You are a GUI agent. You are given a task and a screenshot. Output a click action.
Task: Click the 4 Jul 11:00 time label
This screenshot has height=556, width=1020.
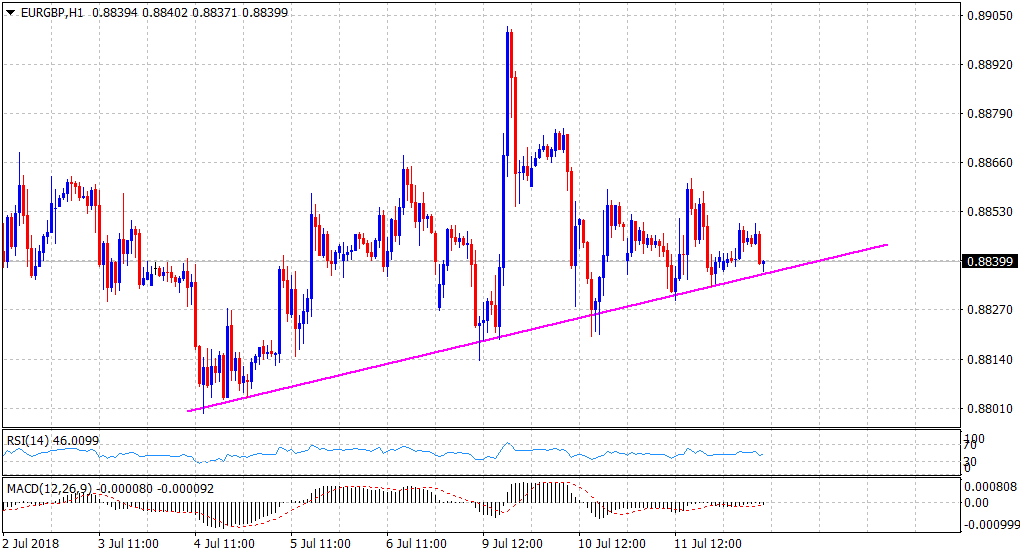224,543
